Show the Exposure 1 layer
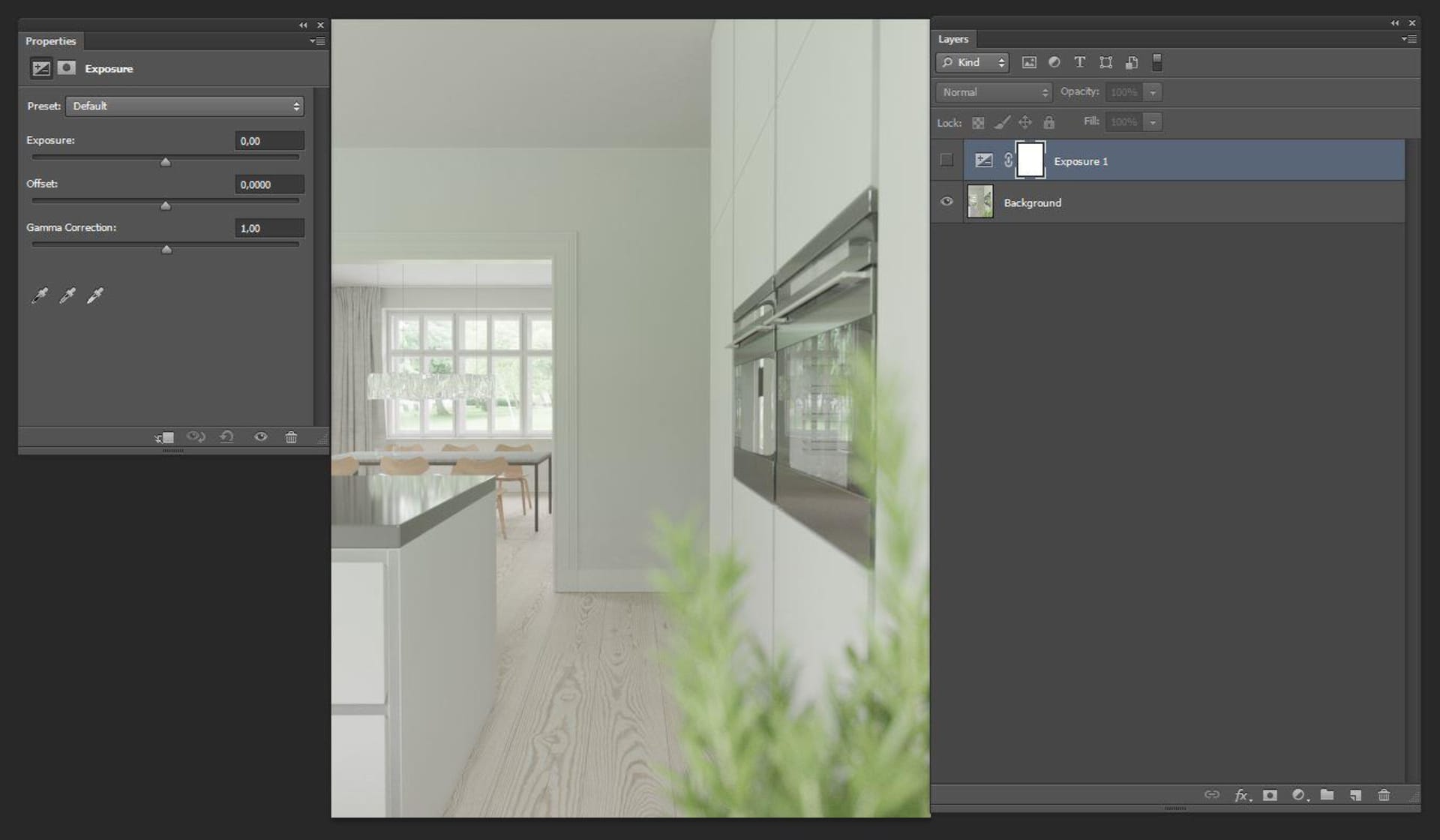This screenshot has height=840, width=1440. [x=946, y=160]
